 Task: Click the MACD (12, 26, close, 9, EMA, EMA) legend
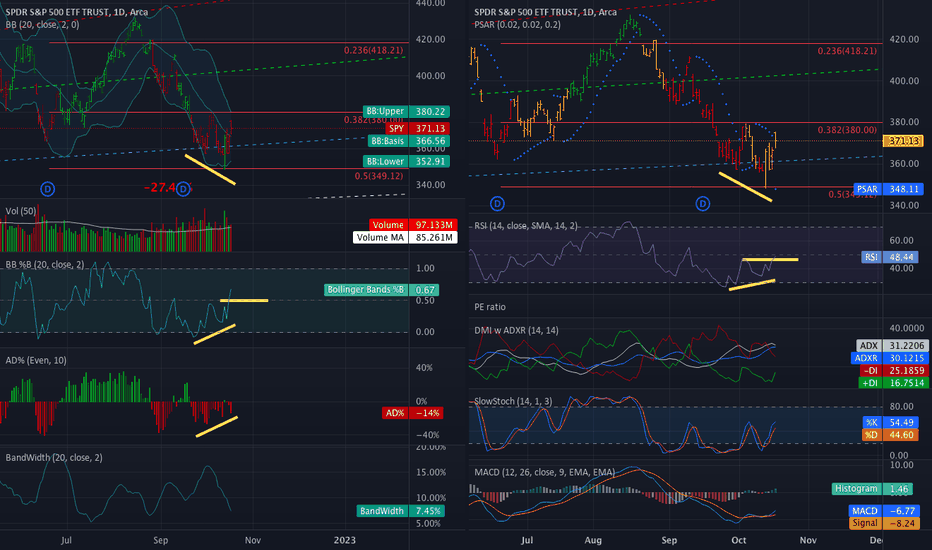pos(544,472)
